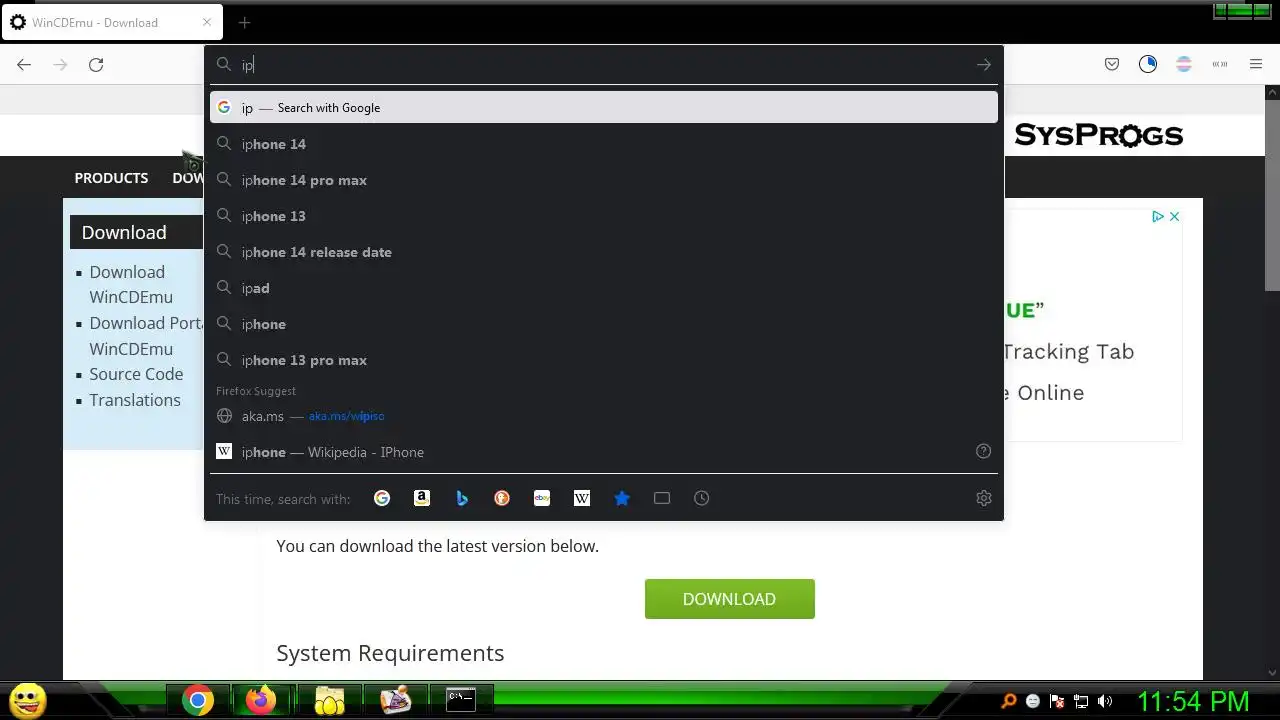The image size is (1280, 720).
Task: Choose the plain 'iphone' suggestion
Action: (x=604, y=324)
